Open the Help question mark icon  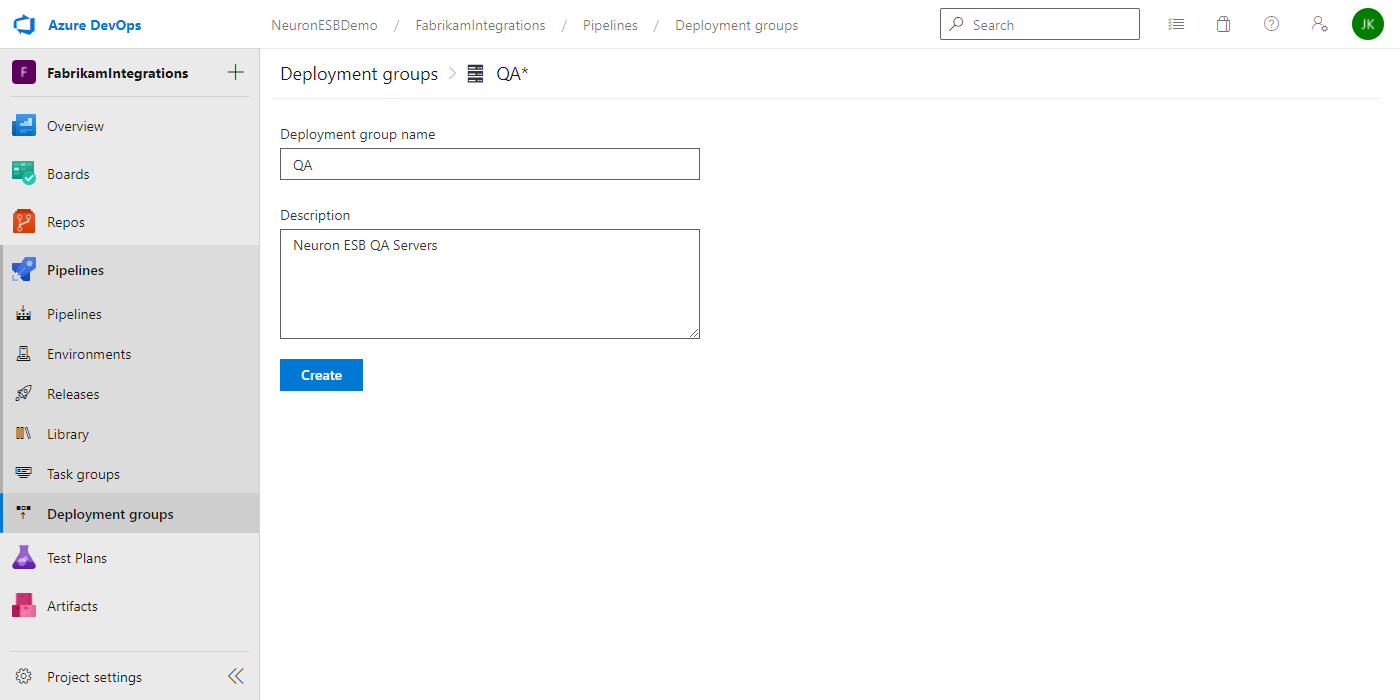click(x=1271, y=24)
